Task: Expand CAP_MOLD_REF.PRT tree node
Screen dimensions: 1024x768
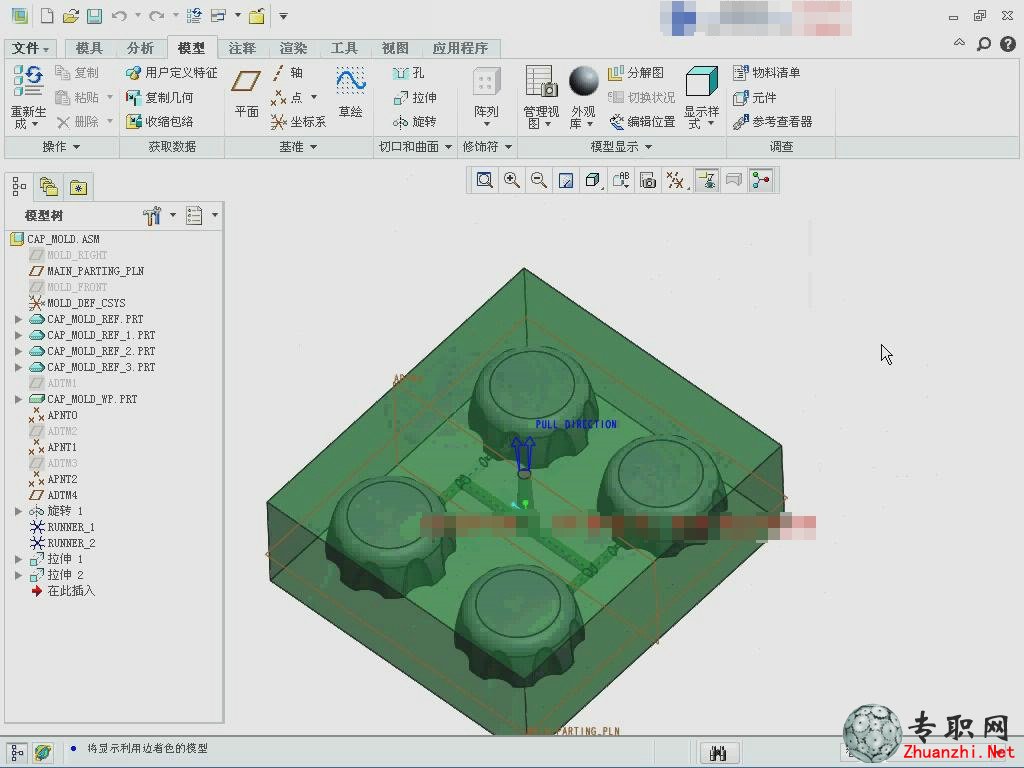Action: tap(18, 319)
